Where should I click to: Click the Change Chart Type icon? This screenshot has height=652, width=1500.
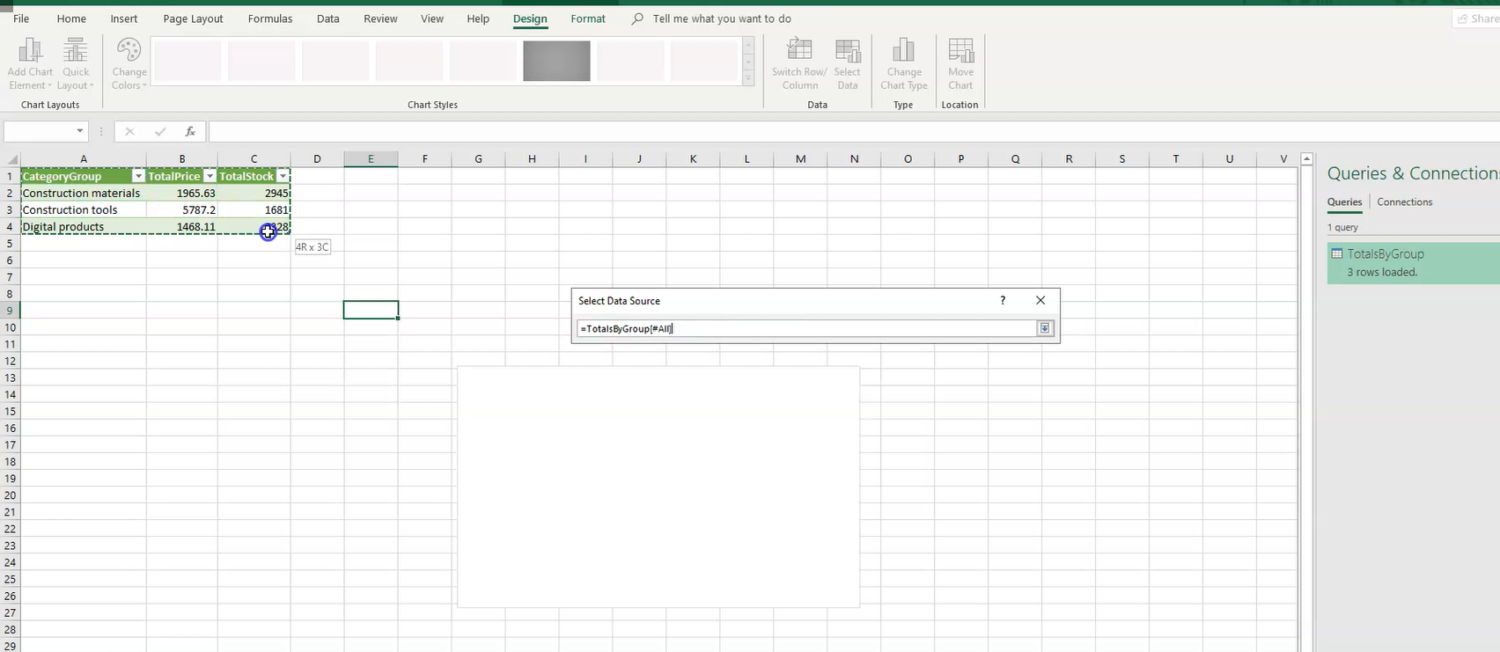[x=903, y=52]
